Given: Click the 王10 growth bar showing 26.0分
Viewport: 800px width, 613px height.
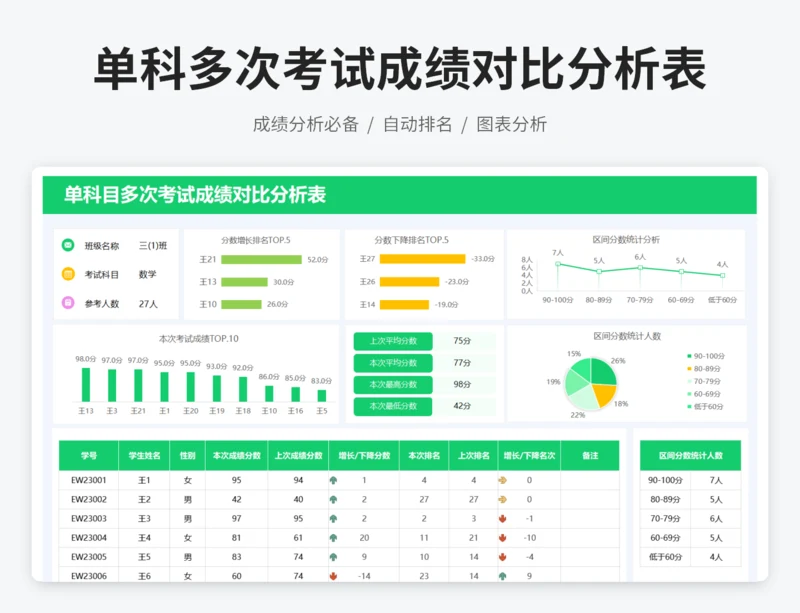Looking at the screenshot, I should pos(241,304).
